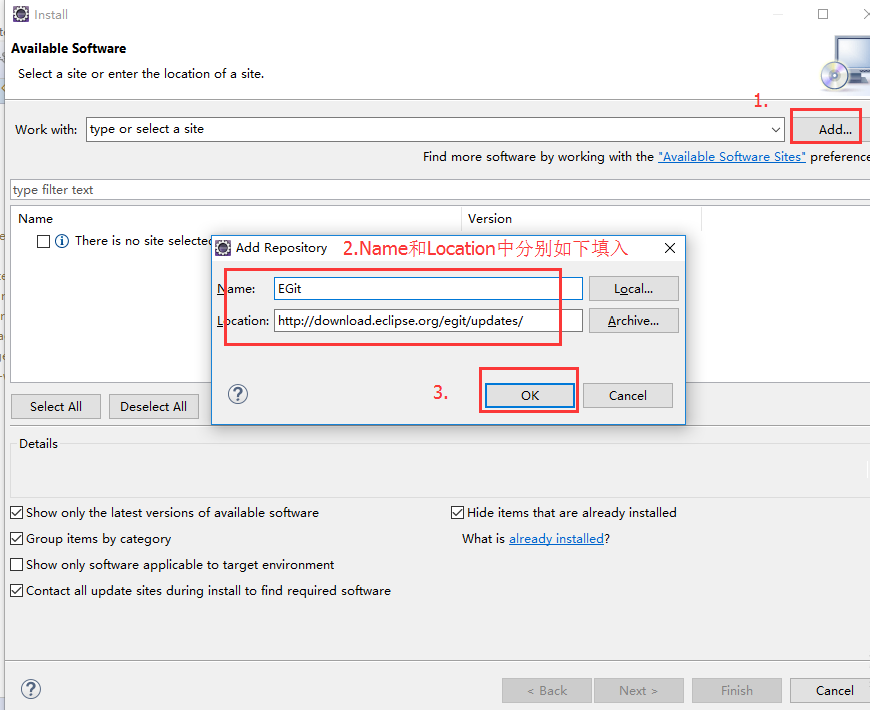Enable 'Show only software applicable to target environment'
870x710 pixels.
click(x=17, y=565)
